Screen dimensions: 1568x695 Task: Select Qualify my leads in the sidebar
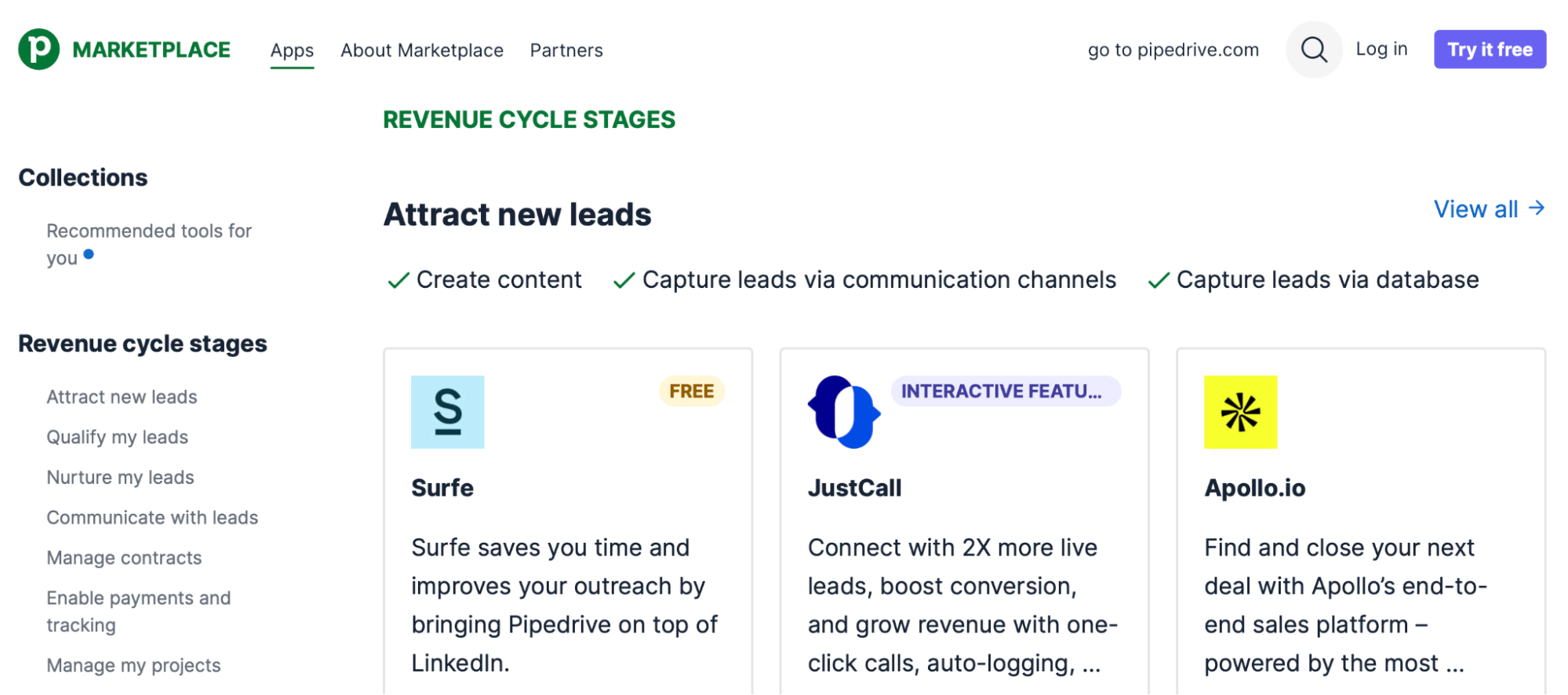pos(117,437)
